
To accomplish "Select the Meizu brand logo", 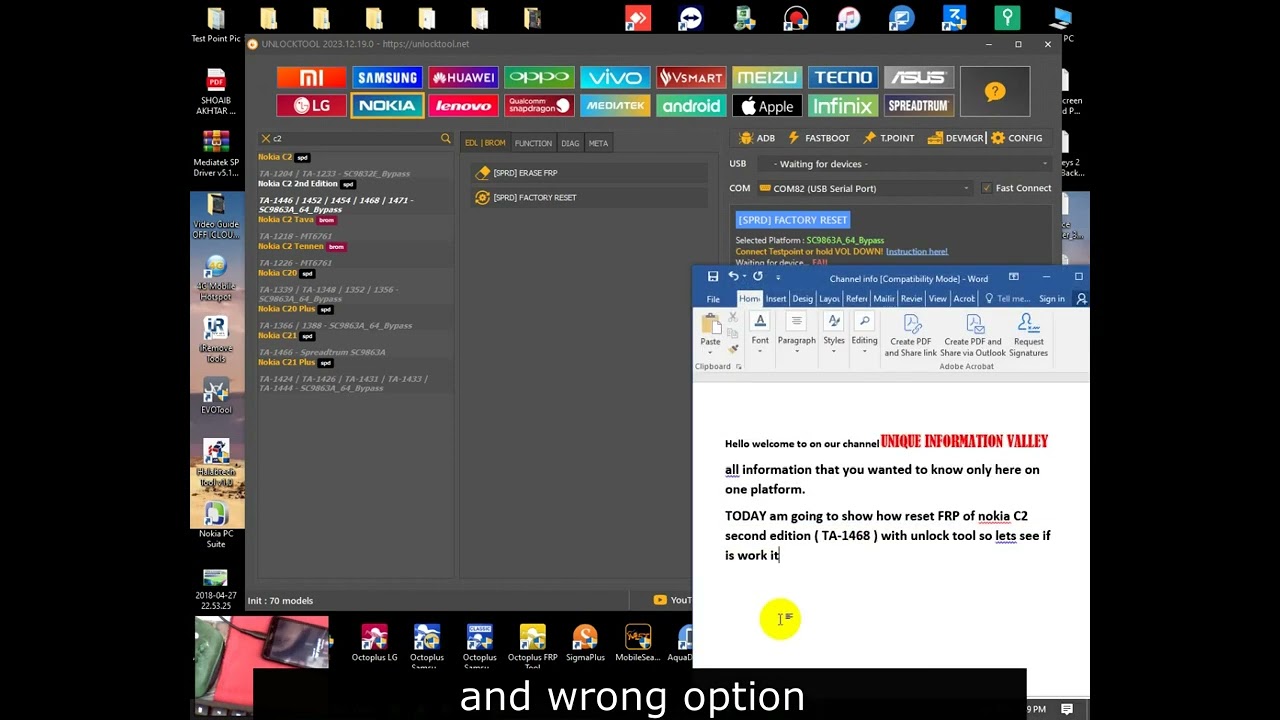I will [767, 78].
